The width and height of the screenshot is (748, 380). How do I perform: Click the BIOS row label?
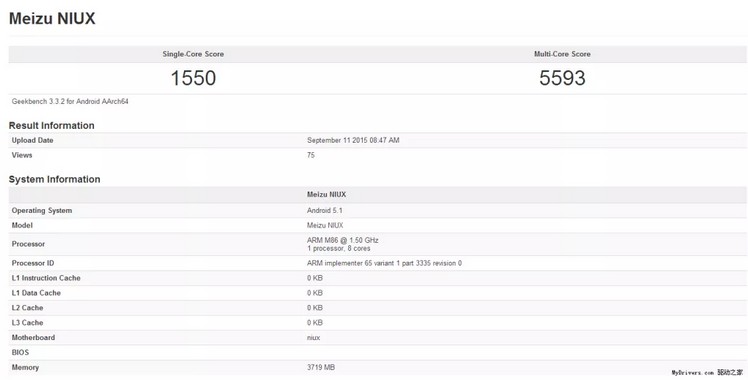coord(20,352)
